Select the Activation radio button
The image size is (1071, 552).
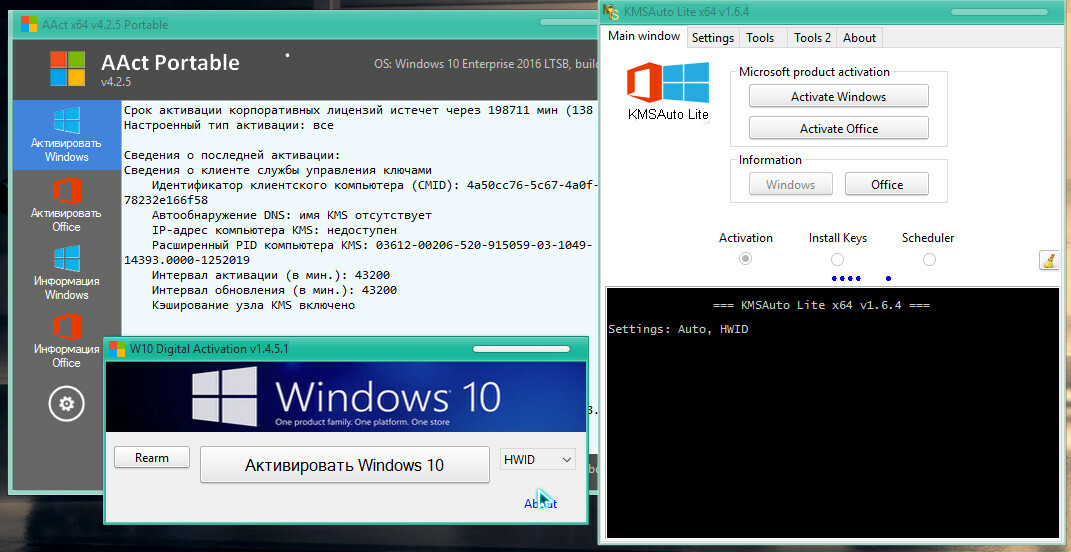coord(746,260)
